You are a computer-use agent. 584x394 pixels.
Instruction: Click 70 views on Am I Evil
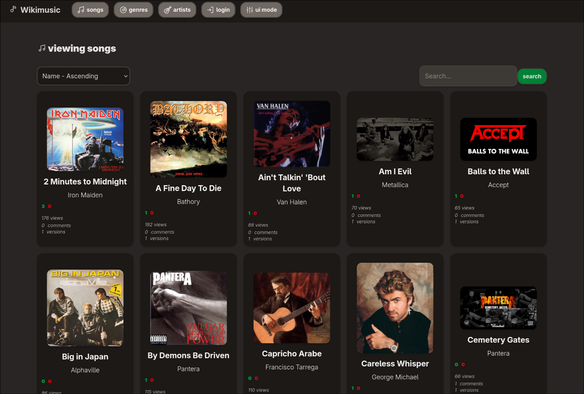(361, 208)
